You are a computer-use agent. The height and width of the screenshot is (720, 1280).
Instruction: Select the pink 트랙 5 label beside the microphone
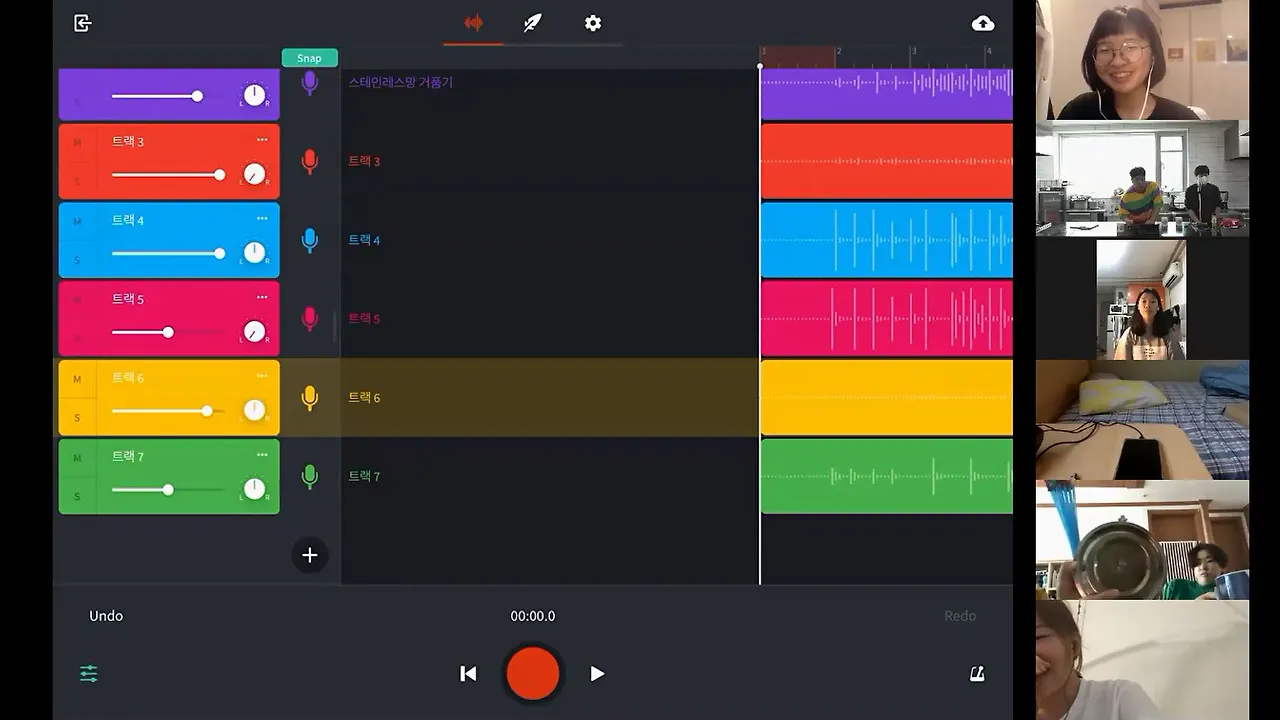tap(364, 319)
